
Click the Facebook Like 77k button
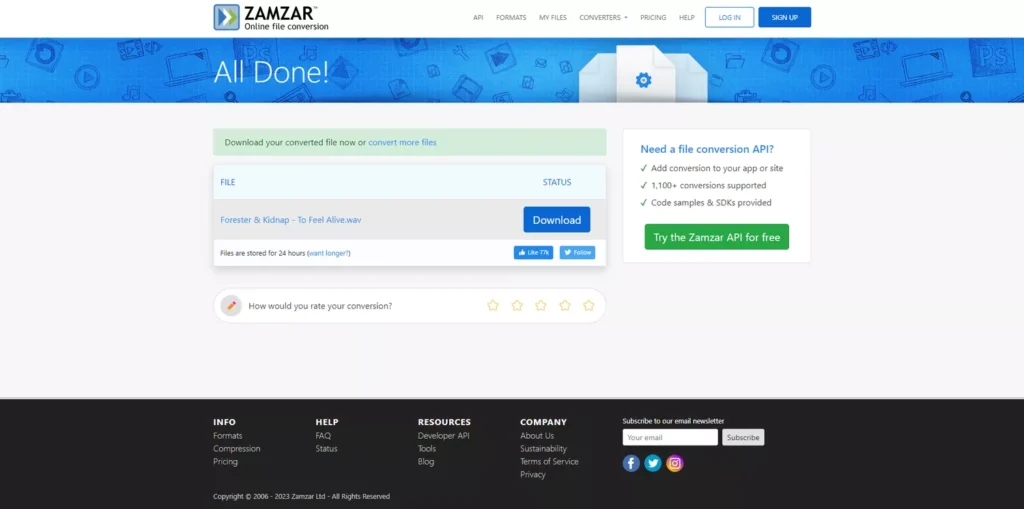[533, 253]
